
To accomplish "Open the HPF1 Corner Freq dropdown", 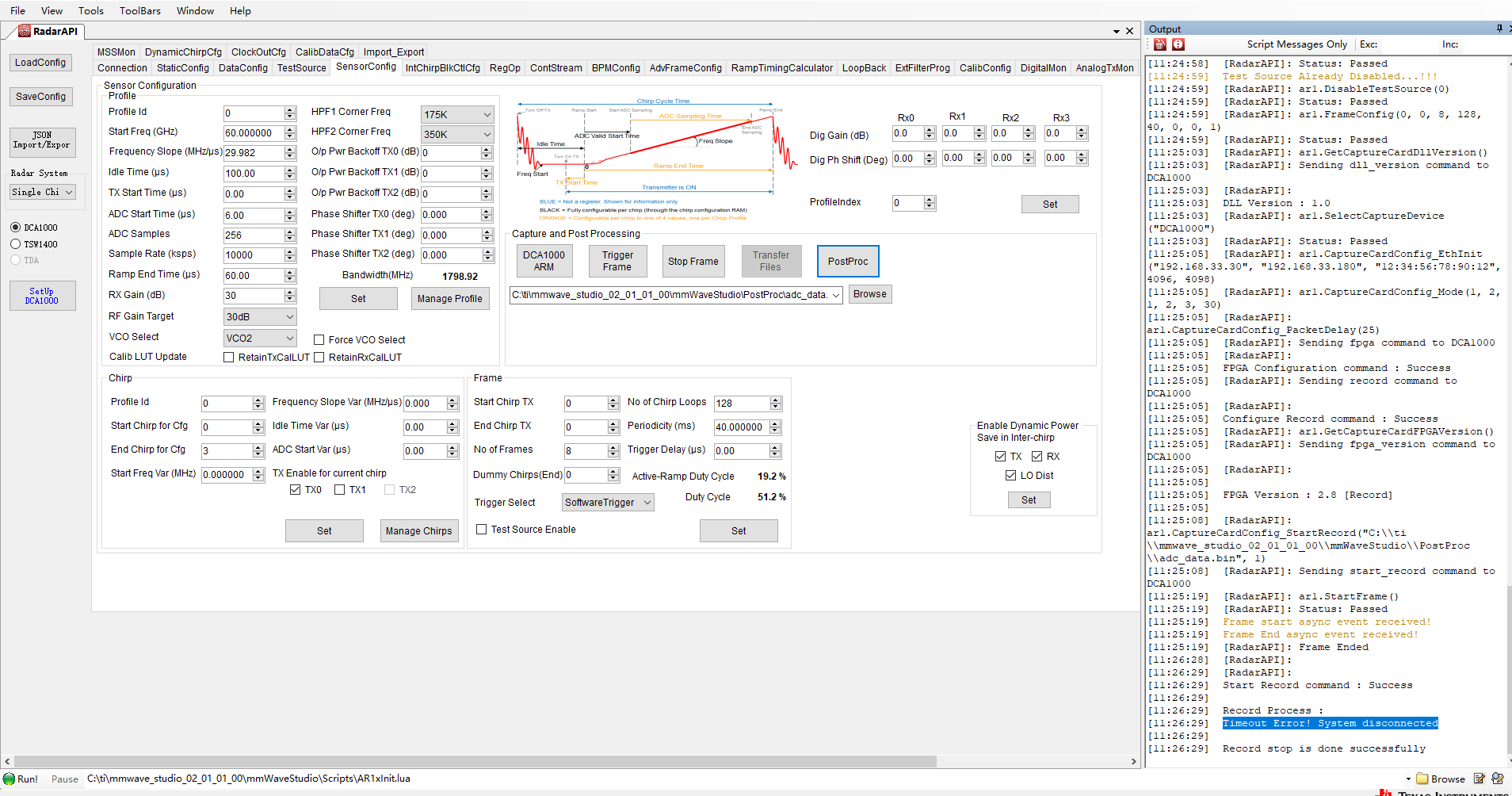I will click(x=457, y=115).
